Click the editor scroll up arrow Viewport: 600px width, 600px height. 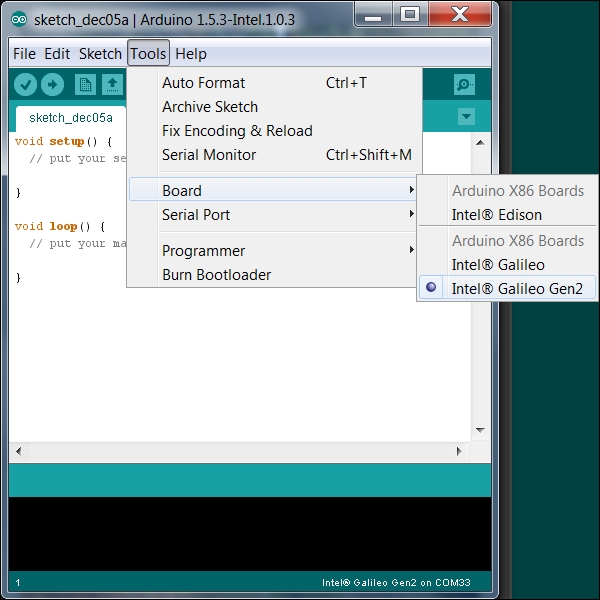(480, 143)
